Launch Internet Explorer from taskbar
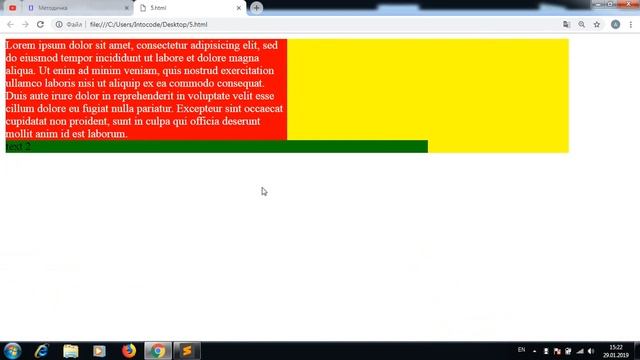The width and height of the screenshot is (640, 360). tap(41, 351)
